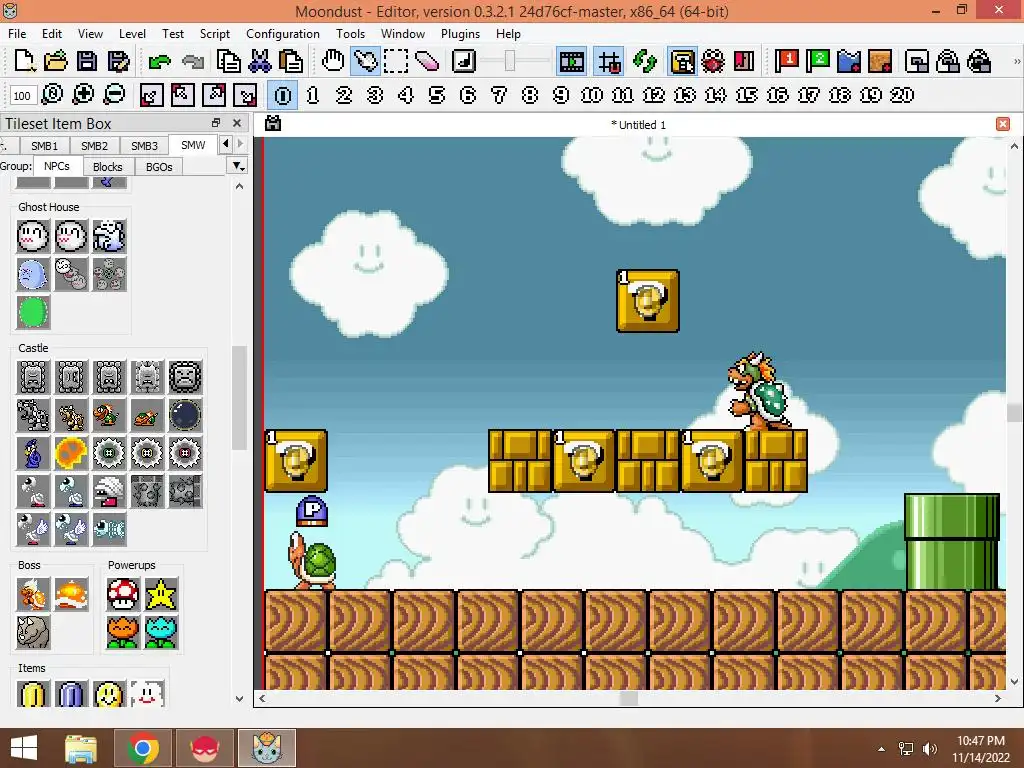Open the Configuration menu
This screenshot has width=1024, height=768.
(283, 33)
